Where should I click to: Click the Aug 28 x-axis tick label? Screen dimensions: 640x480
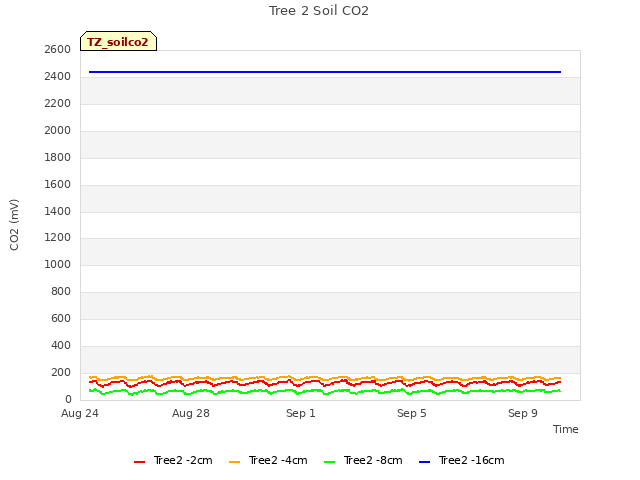coord(191,413)
